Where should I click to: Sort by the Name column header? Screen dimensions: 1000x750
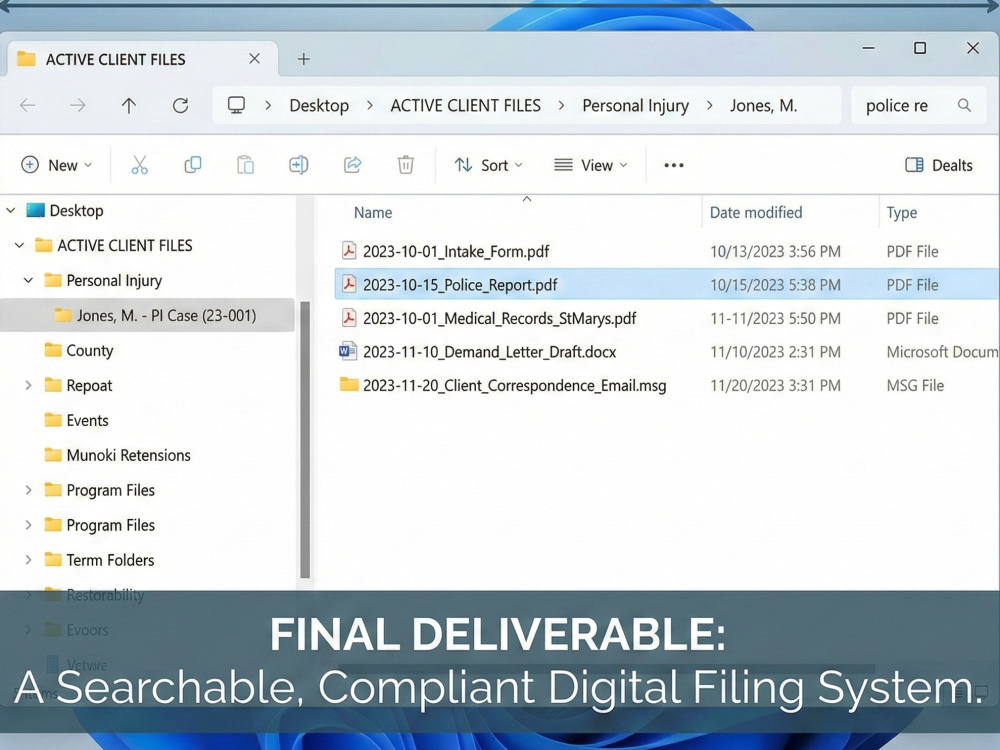tap(373, 212)
